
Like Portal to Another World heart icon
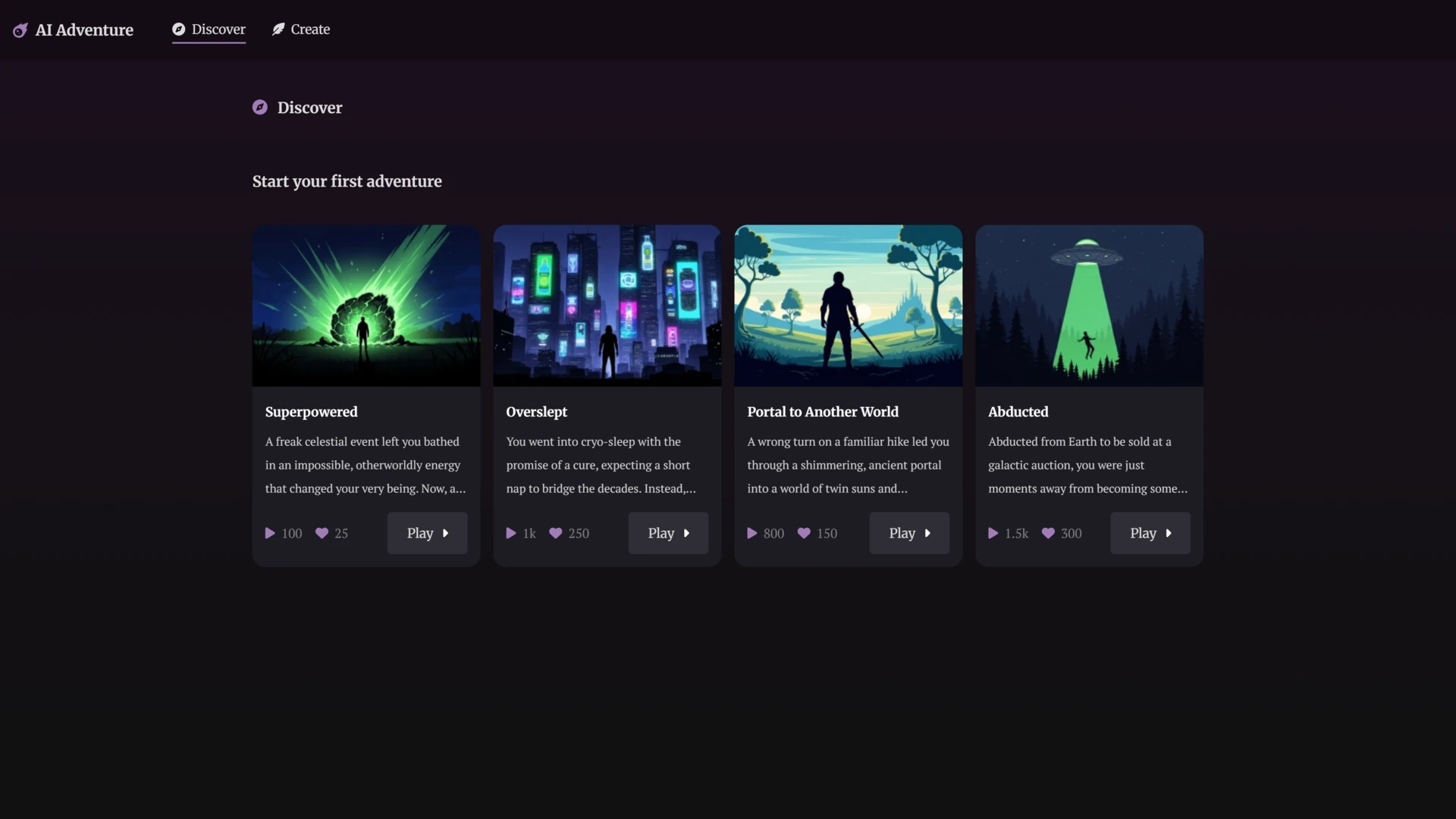pos(805,534)
